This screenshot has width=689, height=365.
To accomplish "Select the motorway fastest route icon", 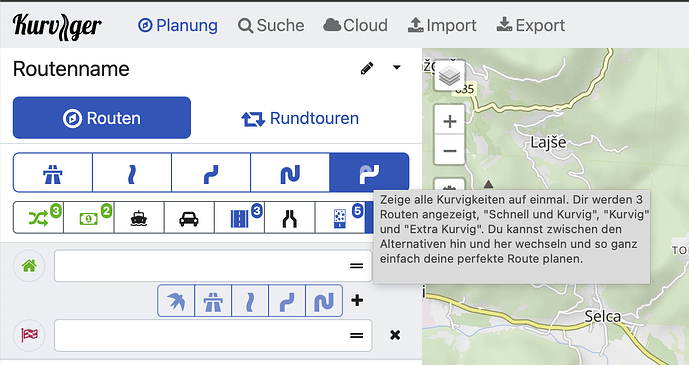I will (x=53, y=173).
